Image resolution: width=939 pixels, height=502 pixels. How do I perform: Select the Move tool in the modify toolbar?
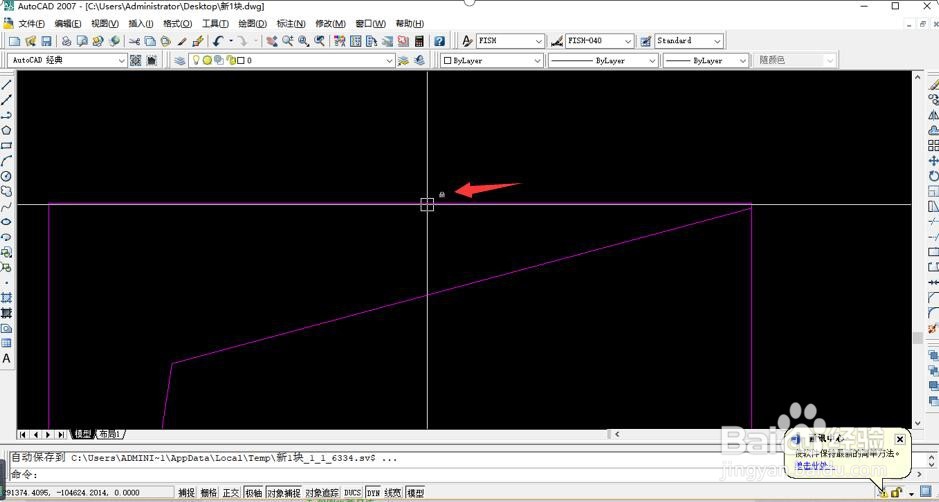933,161
